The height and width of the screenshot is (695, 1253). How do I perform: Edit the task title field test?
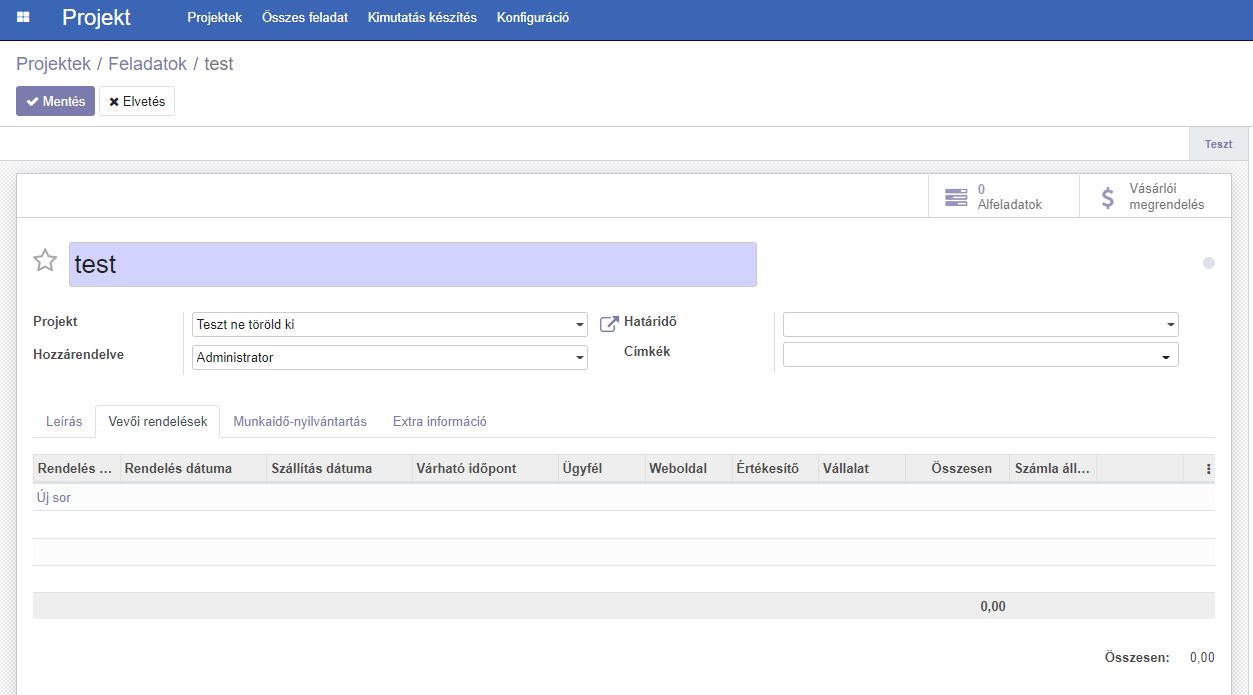pos(413,264)
